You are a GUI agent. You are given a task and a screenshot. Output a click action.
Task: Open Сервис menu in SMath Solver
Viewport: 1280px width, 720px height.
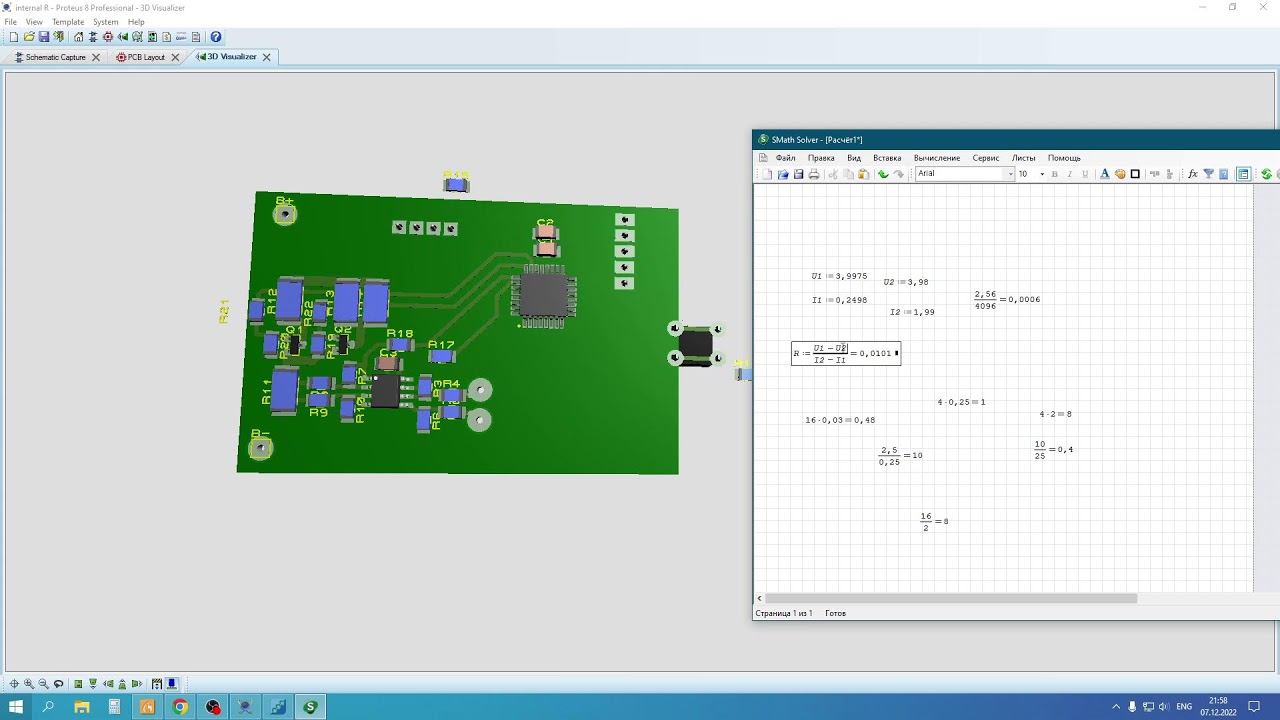(x=986, y=158)
